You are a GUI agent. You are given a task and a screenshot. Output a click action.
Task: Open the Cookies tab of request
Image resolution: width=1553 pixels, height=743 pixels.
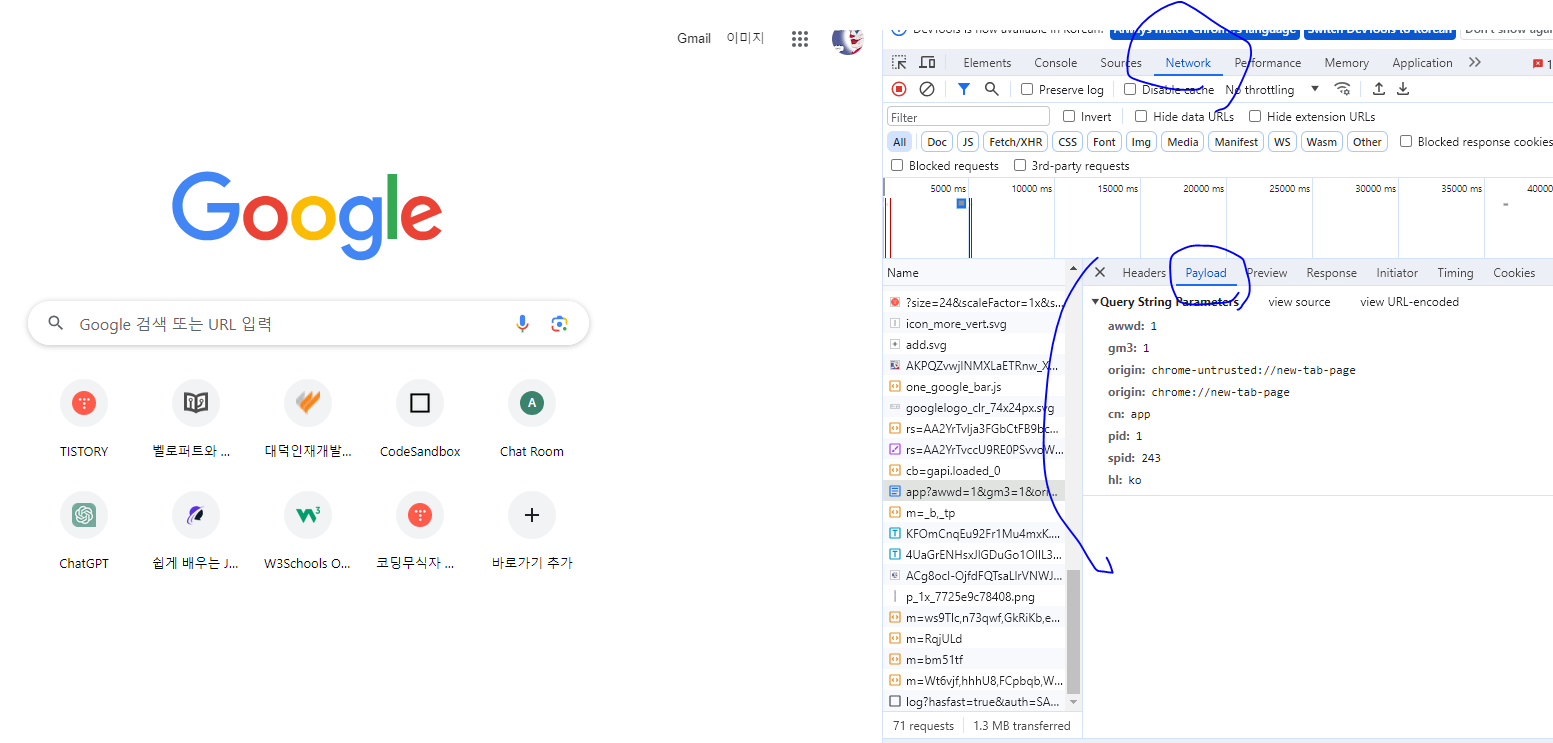tap(1514, 272)
